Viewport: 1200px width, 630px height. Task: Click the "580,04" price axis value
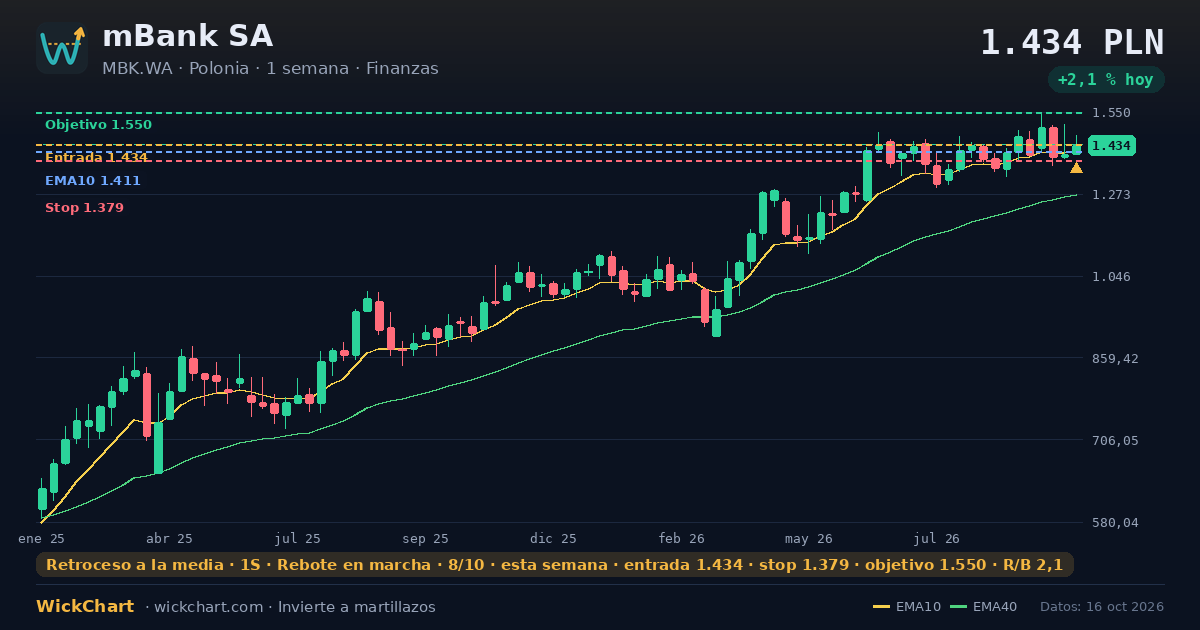tap(1115, 523)
